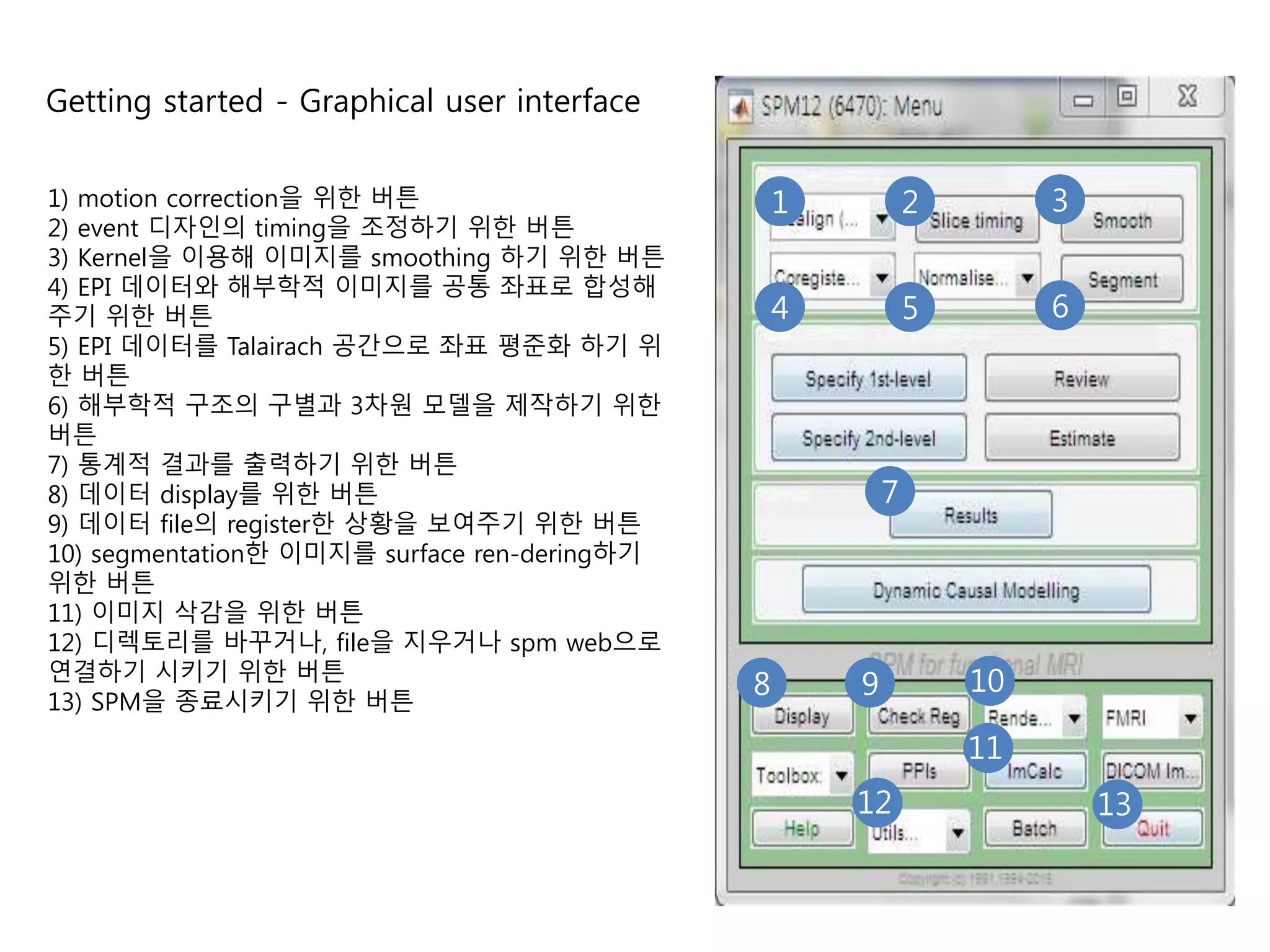
Task: Click Specify 1st-level button
Action: 868,378
